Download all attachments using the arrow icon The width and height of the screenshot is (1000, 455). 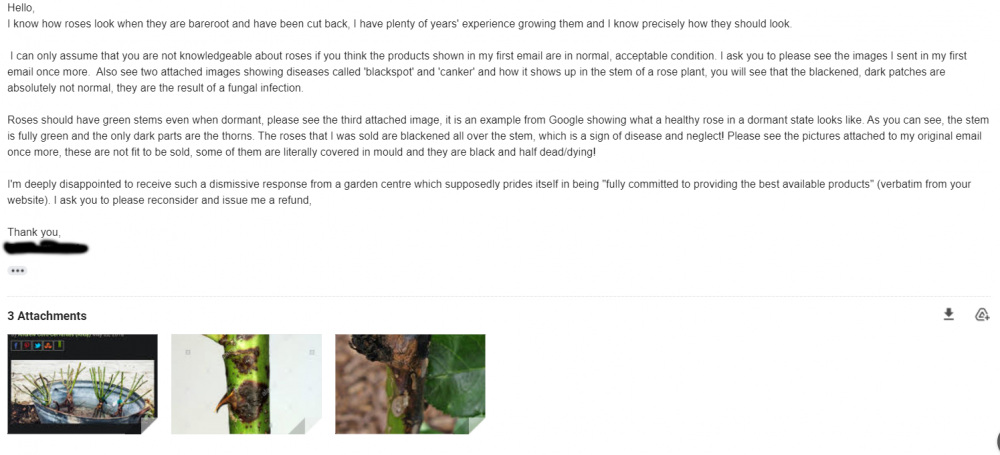tap(948, 315)
